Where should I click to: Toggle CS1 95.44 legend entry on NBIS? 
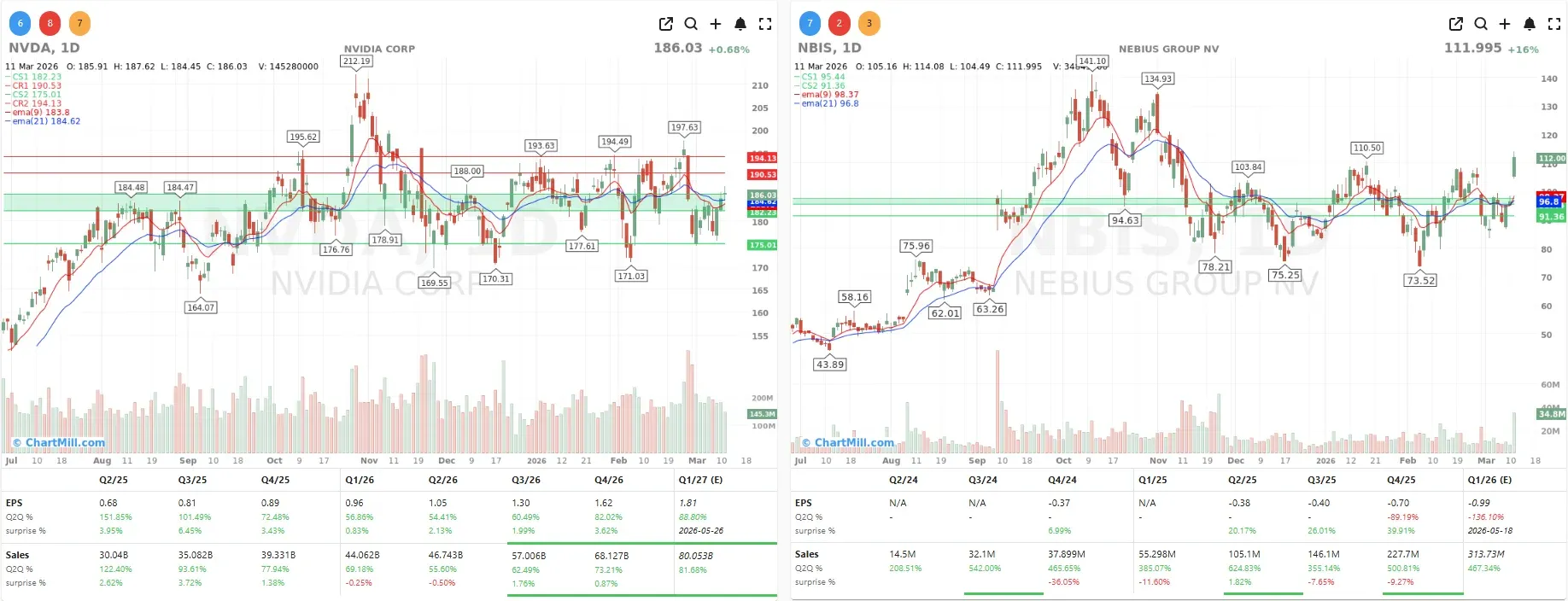[820, 77]
